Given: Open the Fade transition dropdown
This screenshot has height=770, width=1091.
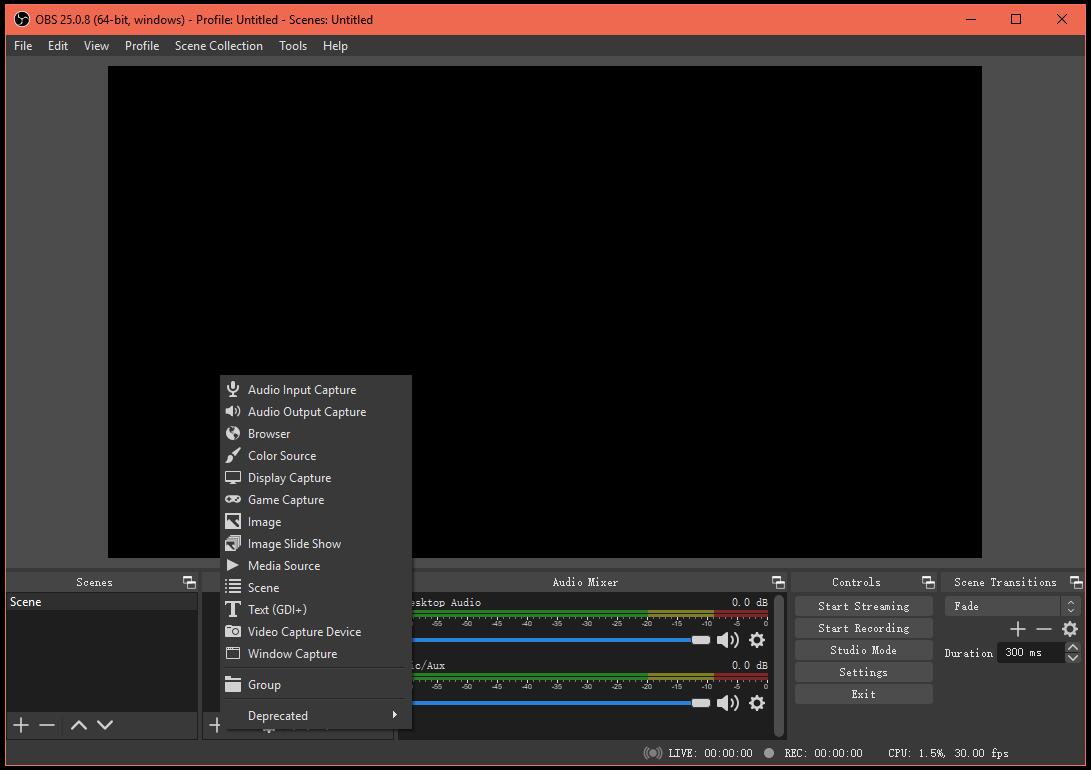Looking at the screenshot, I should pyautogui.click(x=1012, y=607).
